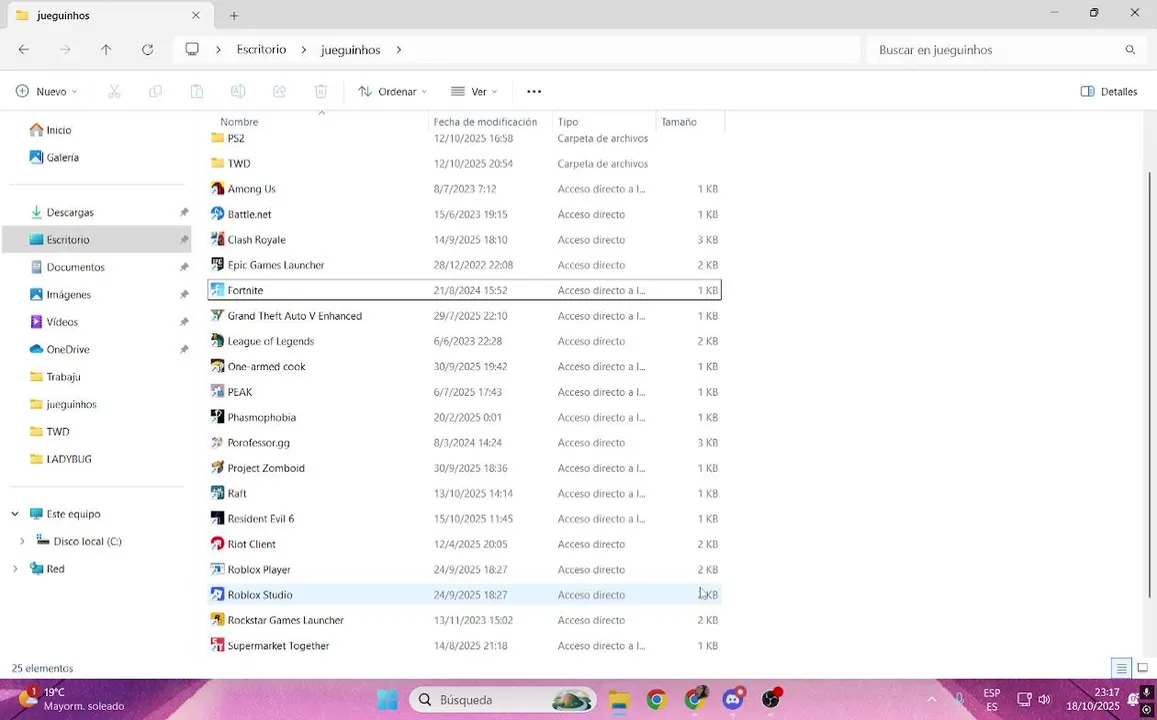Select the PEAK shortcut icon
Viewport: 1157px width, 720px height.
click(217, 392)
